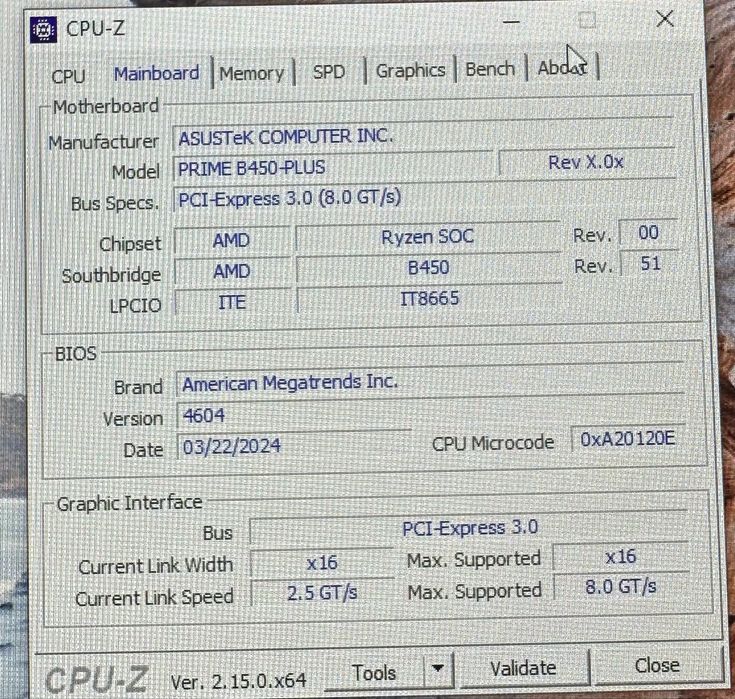The height and width of the screenshot is (699, 735).
Task: Click the Close button at bottom
Action: 657,665
